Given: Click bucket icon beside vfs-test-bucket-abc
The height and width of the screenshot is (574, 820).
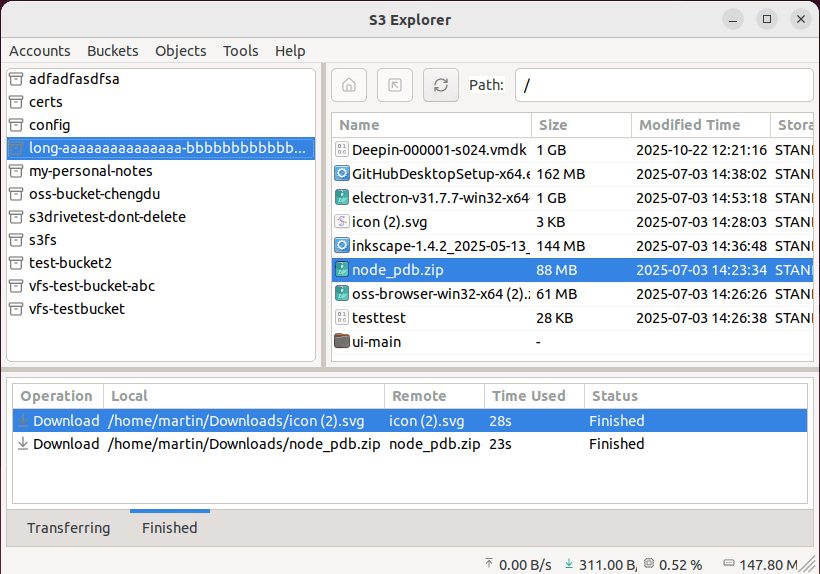Looking at the screenshot, I should [16, 286].
